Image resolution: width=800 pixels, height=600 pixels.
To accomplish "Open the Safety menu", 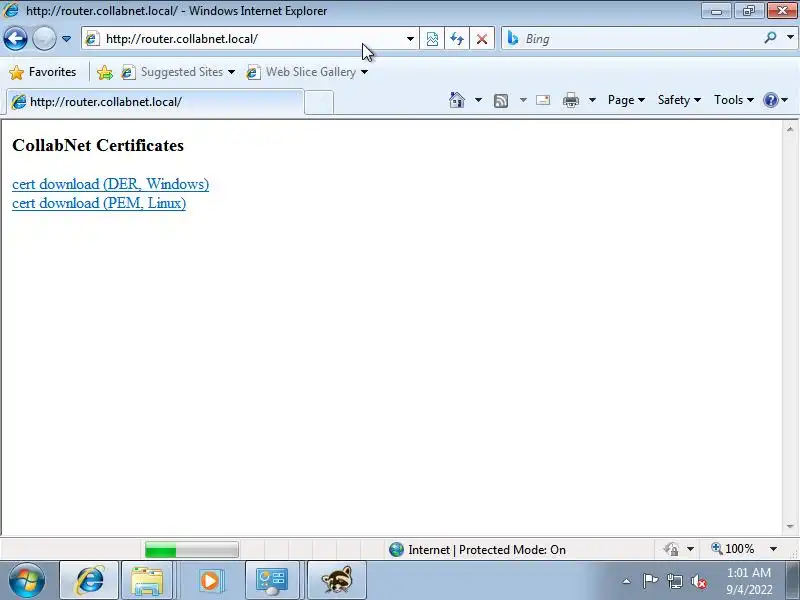I will (x=679, y=100).
